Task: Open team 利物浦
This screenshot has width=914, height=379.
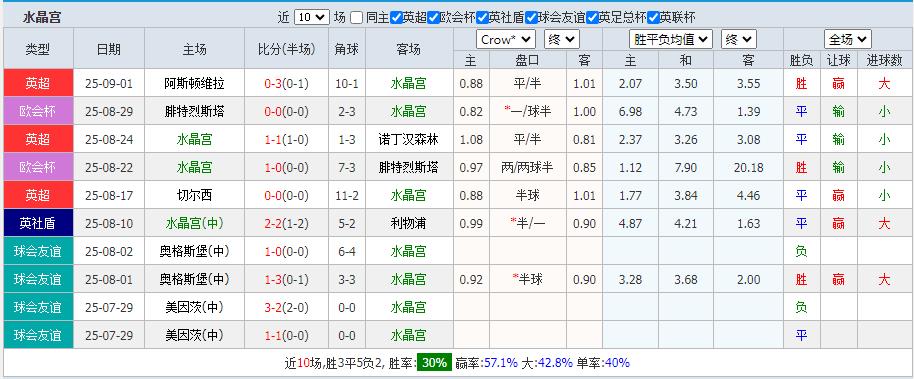Action: click(x=409, y=223)
